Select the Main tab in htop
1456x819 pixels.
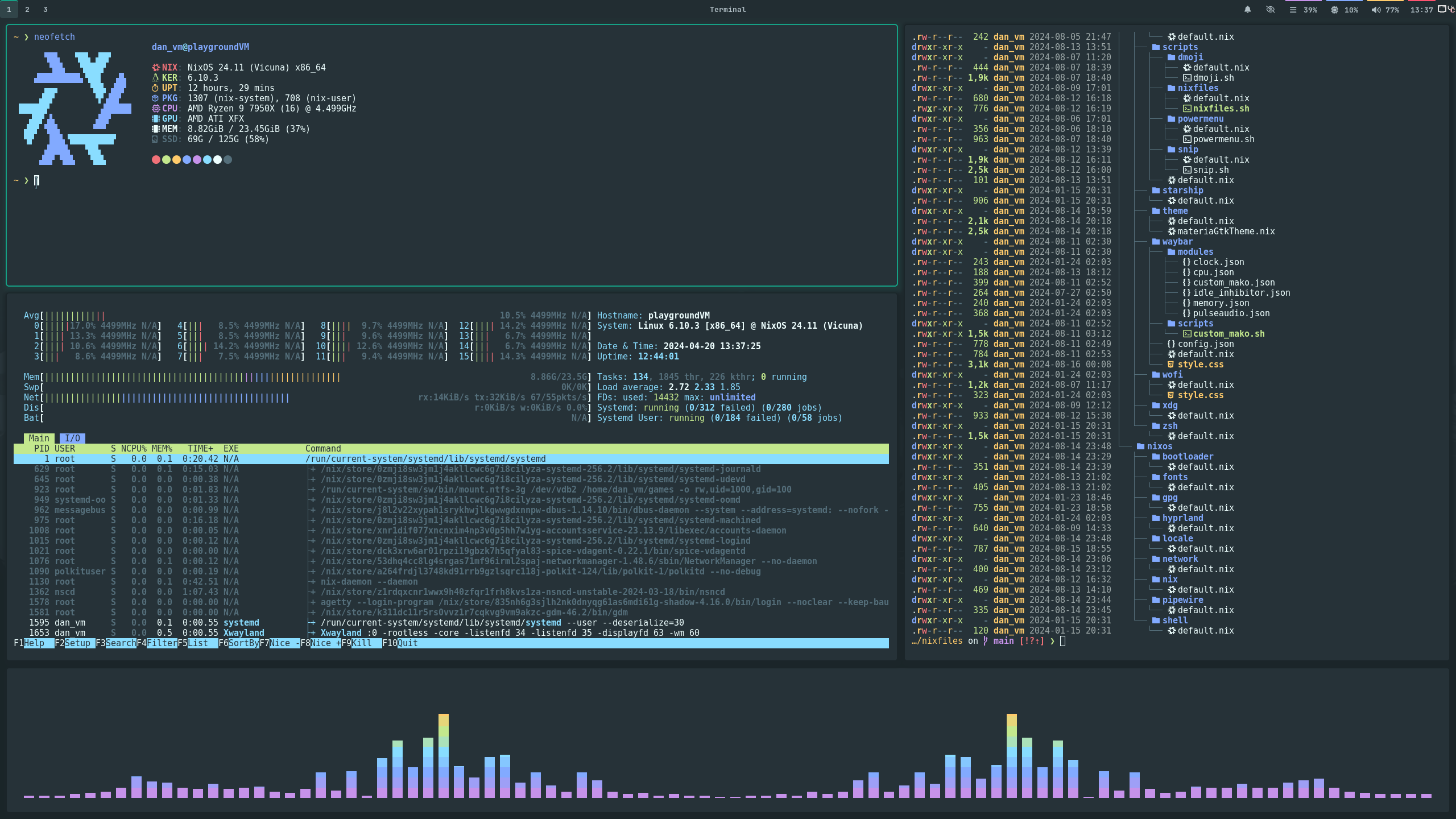tap(39, 438)
